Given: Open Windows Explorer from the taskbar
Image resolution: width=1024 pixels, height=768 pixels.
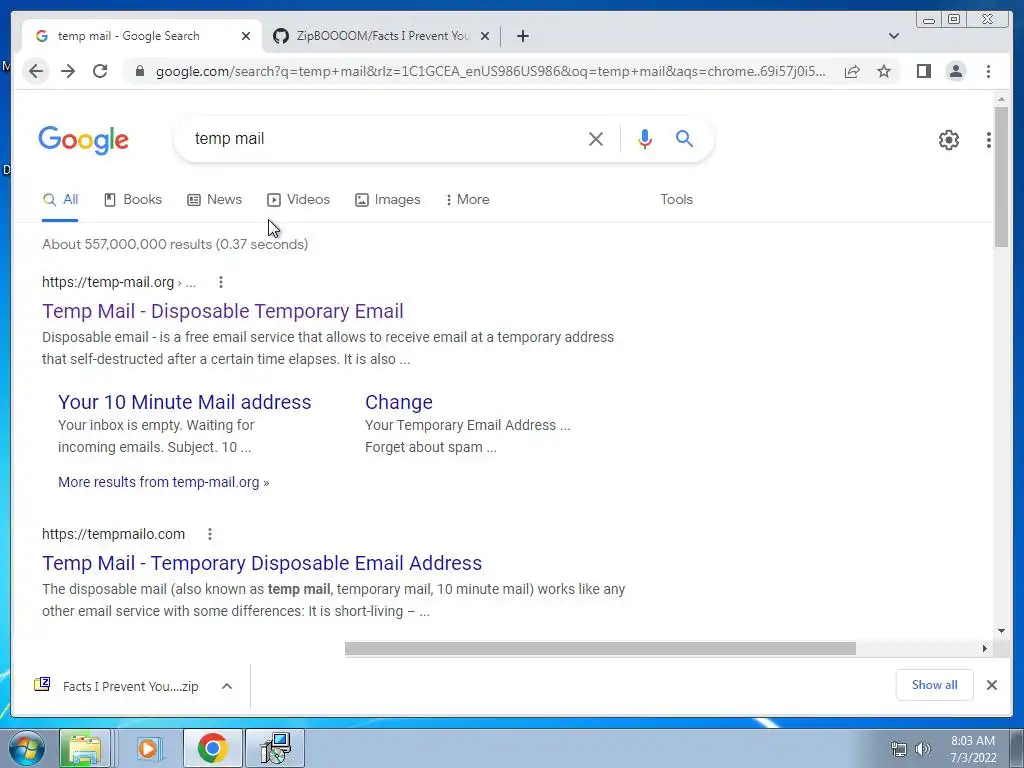Looking at the screenshot, I should tap(85, 748).
